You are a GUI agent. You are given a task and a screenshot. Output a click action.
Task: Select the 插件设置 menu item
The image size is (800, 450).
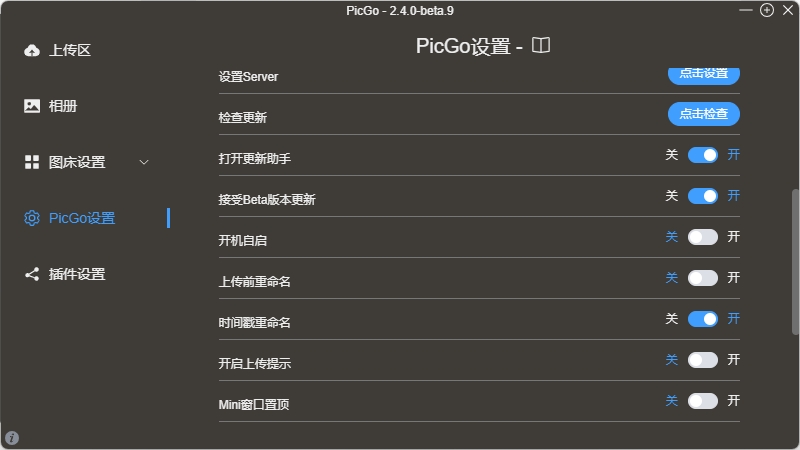pyautogui.click(x=77, y=274)
